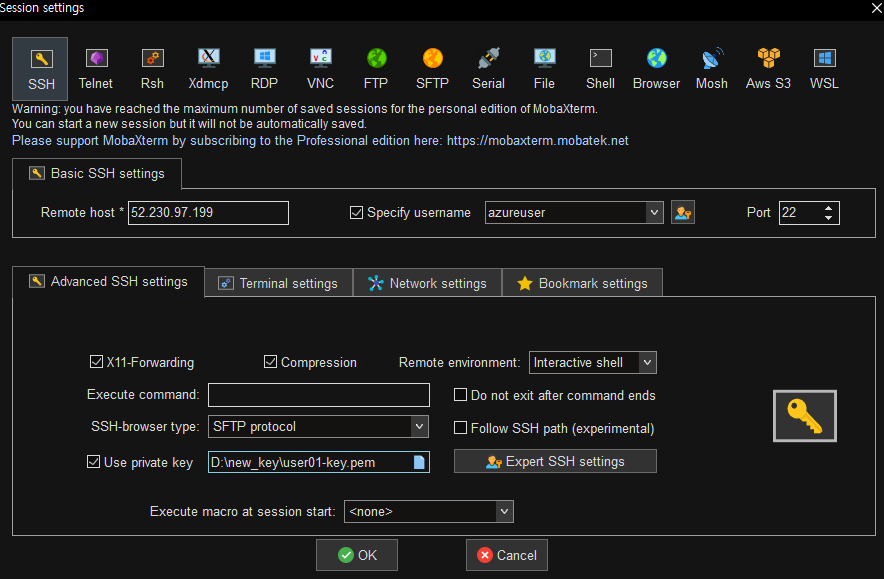Click the Execute command input field
Viewport: 884px width, 579px height.
(319, 395)
